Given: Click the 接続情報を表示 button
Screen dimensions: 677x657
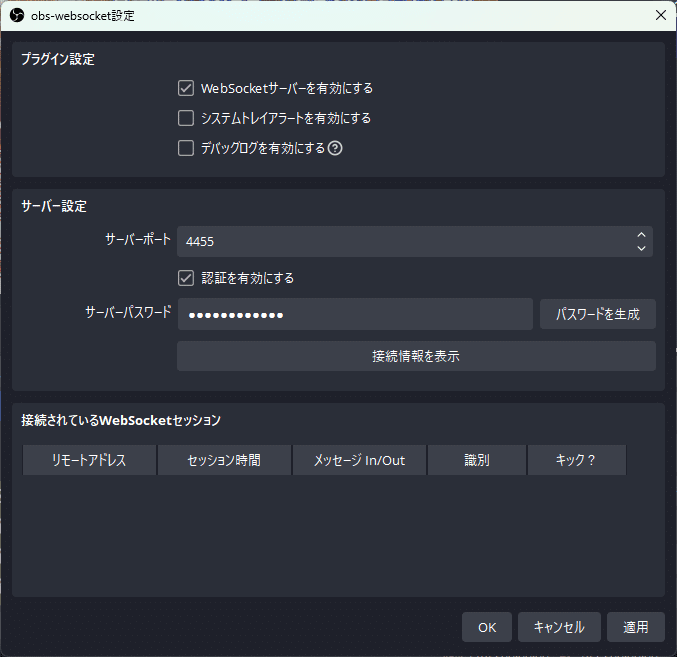Looking at the screenshot, I should click(416, 356).
